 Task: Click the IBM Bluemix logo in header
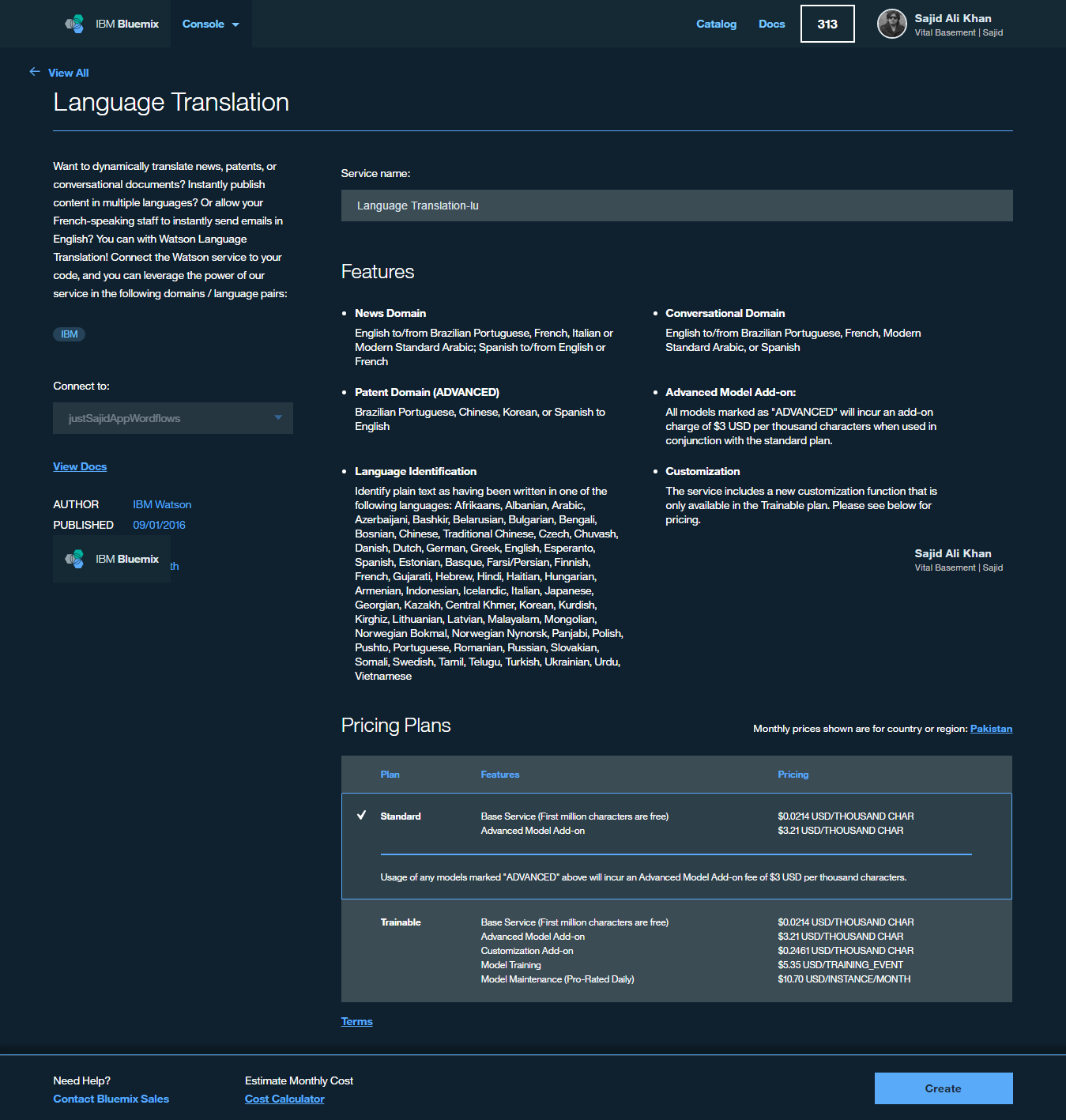point(111,24)
